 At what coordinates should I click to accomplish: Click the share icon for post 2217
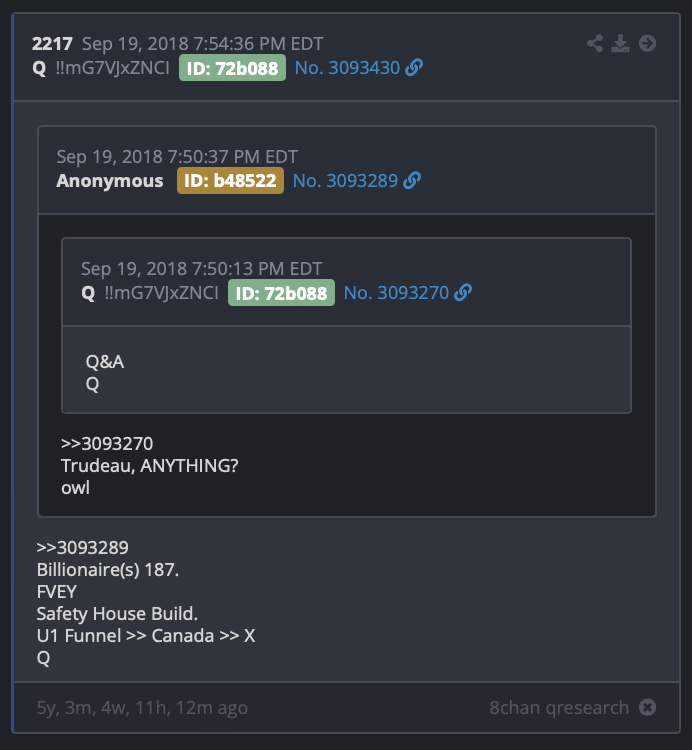coord(594,44)
